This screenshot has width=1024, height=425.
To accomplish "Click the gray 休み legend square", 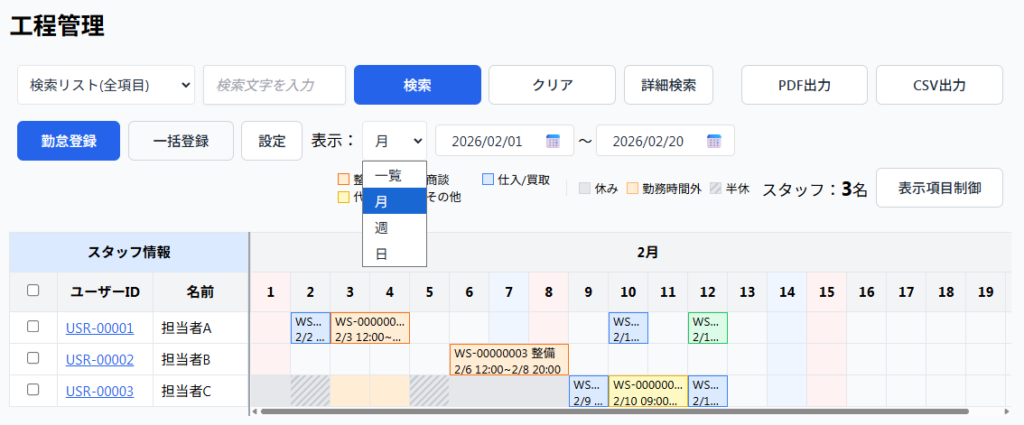I will coord(585,188).
